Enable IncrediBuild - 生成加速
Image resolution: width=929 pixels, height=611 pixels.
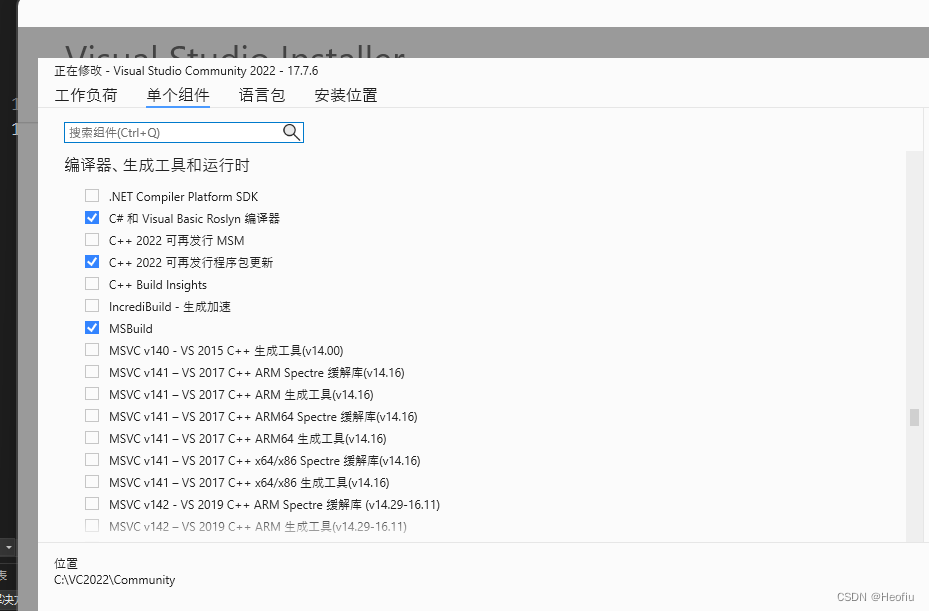tap(92, 305)
